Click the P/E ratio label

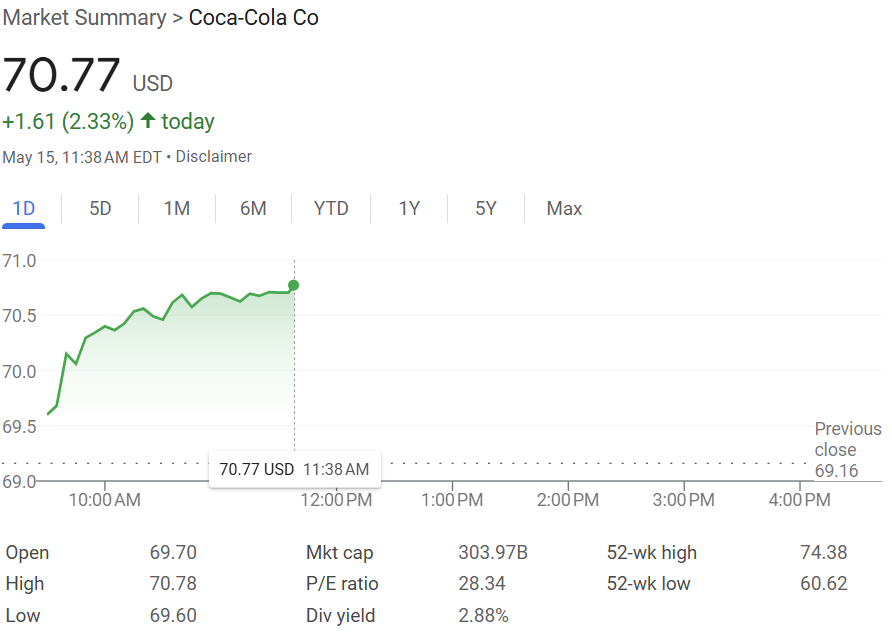pyautogui.click(x=342, y=584)
